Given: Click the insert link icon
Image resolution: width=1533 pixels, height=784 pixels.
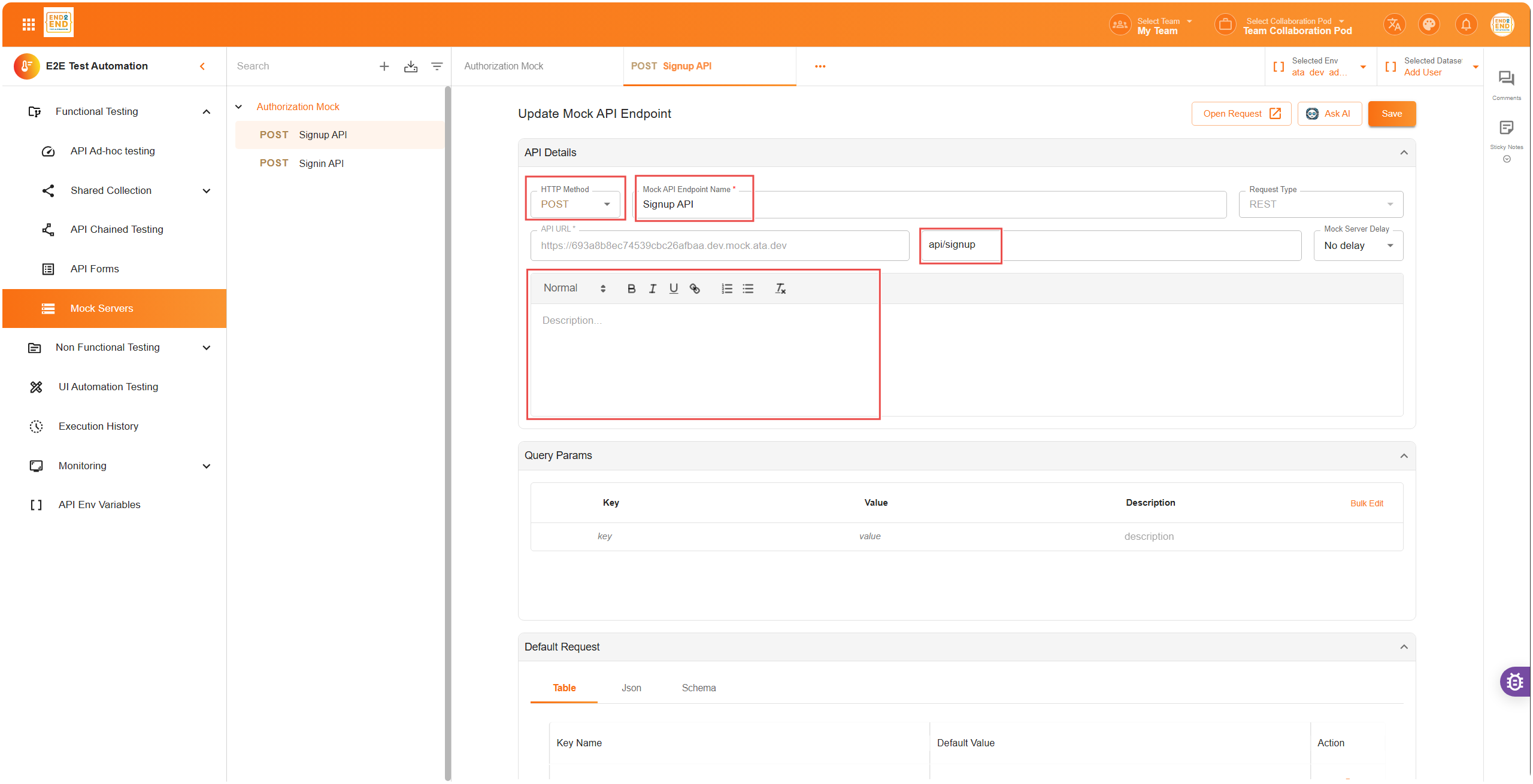Looking at the screenshot, I should (x=695, y=288).
